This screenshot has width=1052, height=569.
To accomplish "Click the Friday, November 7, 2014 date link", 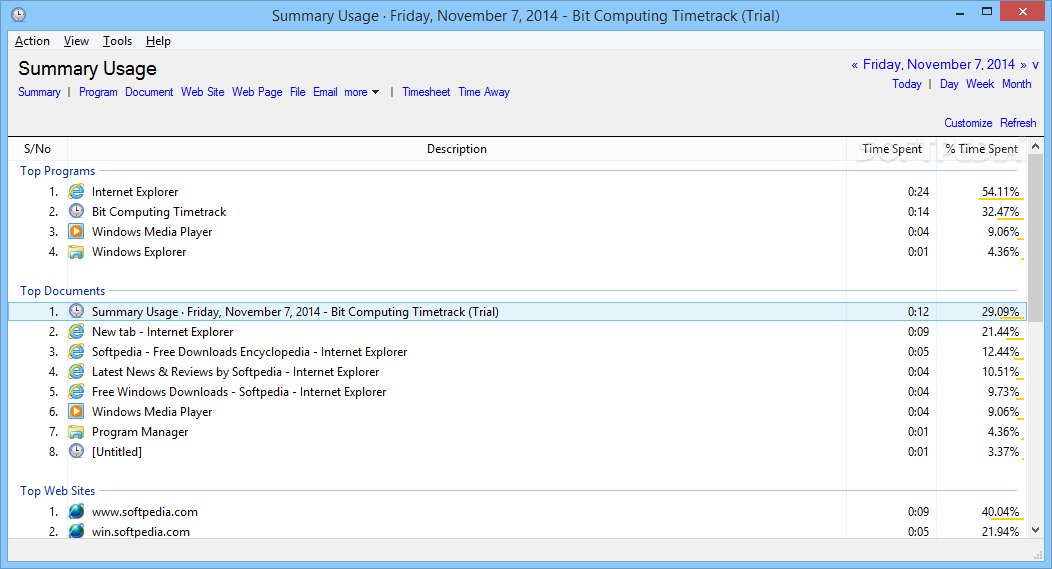I will 939,64.
